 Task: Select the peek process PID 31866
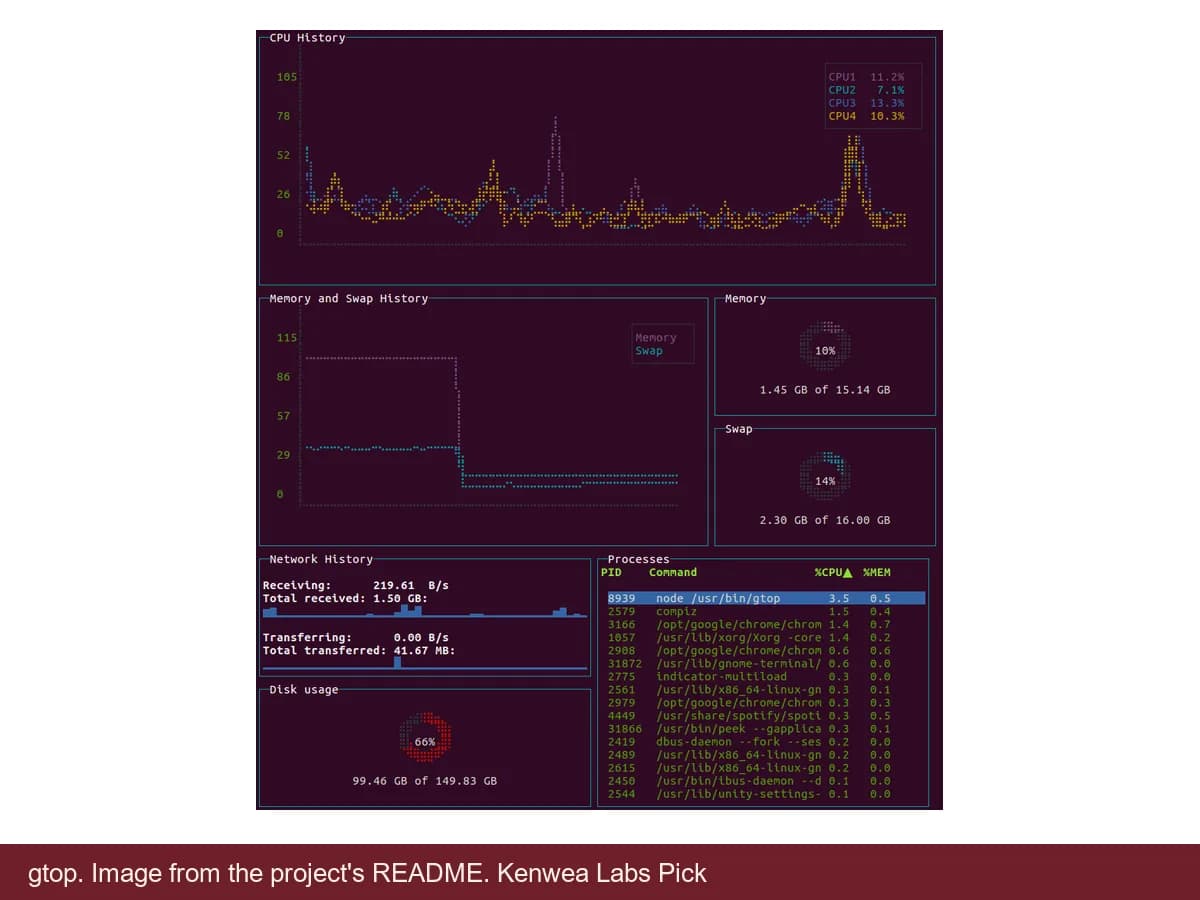click(766, 729)
